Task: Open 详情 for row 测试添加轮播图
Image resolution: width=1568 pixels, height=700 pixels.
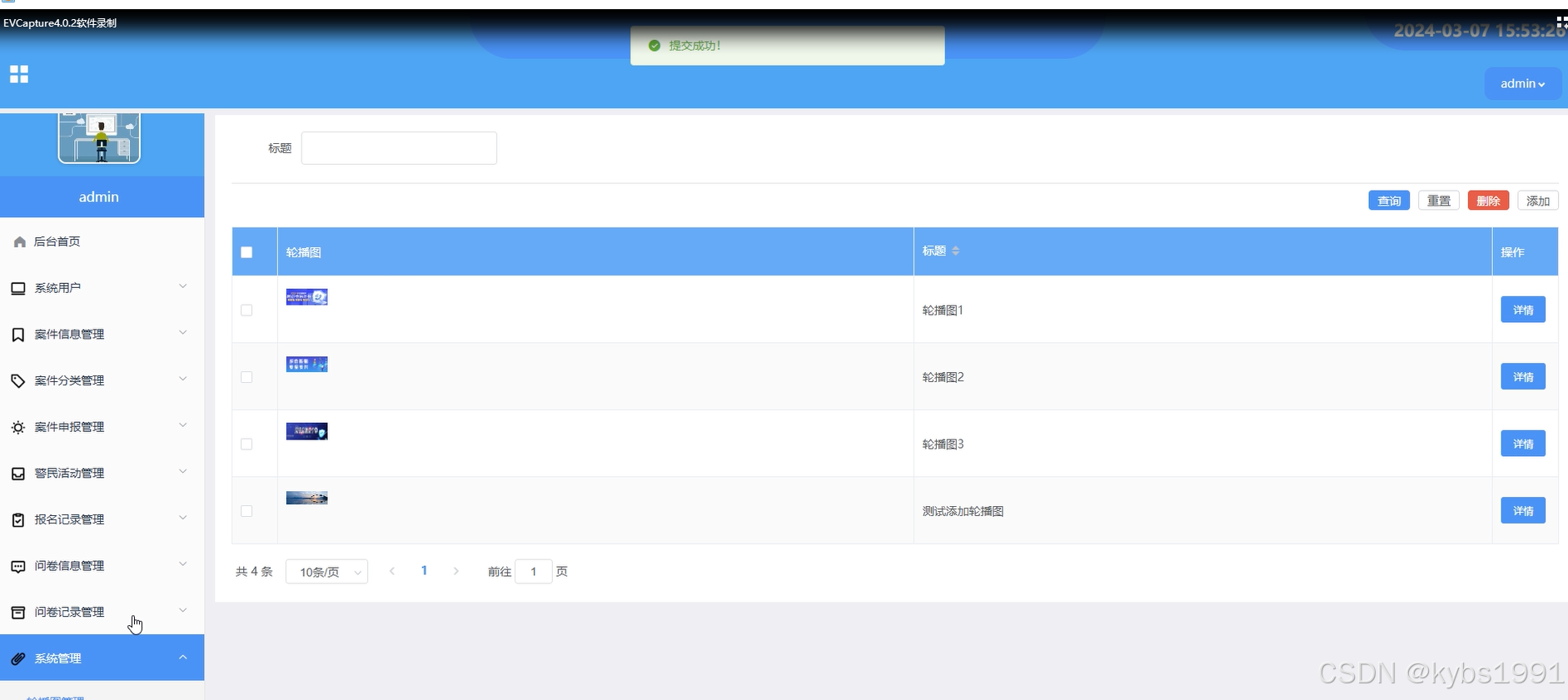Action: tap(1523, 511)
